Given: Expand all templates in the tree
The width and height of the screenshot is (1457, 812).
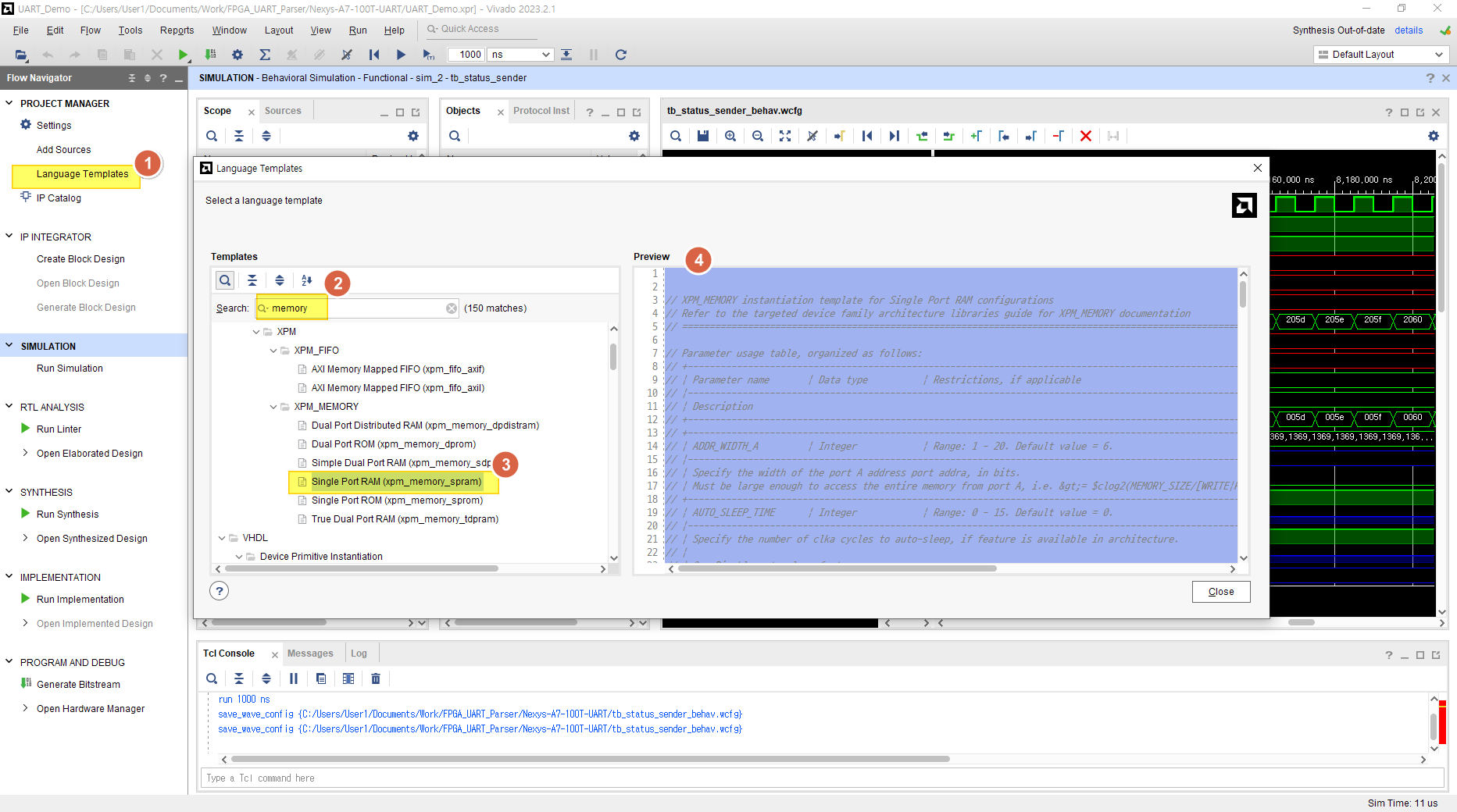Looking at the screenshot, I should pos(280,280).
